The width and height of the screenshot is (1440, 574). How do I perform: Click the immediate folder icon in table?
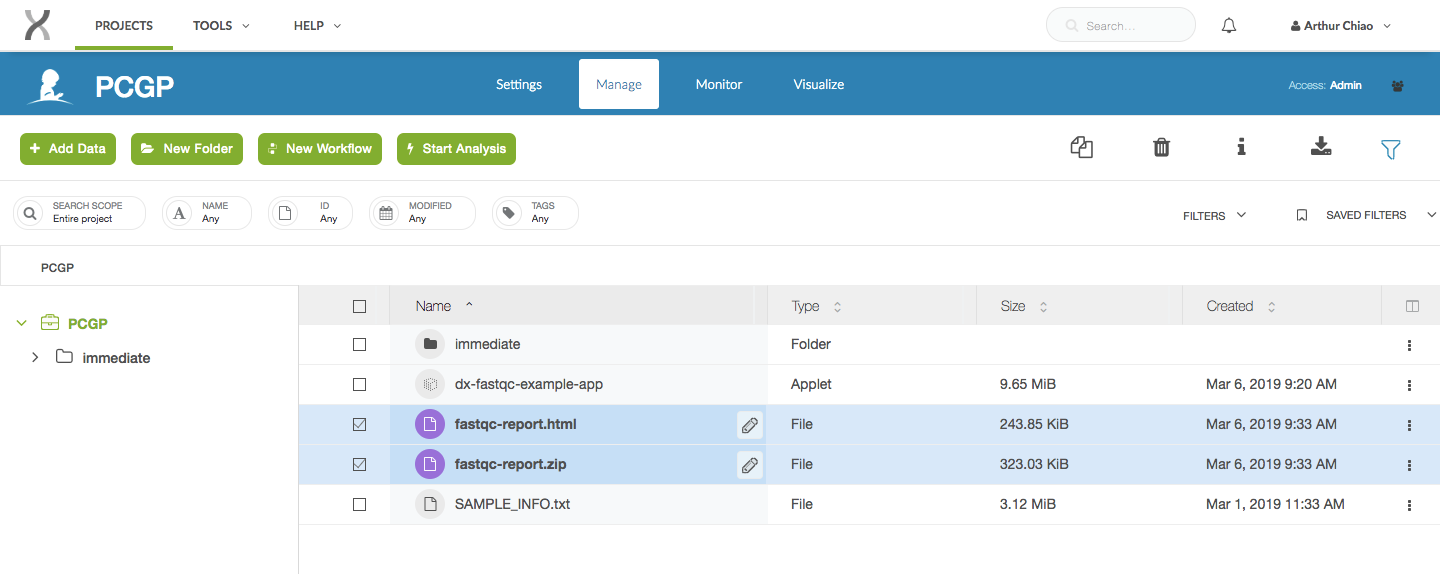(x=430, y=344)
